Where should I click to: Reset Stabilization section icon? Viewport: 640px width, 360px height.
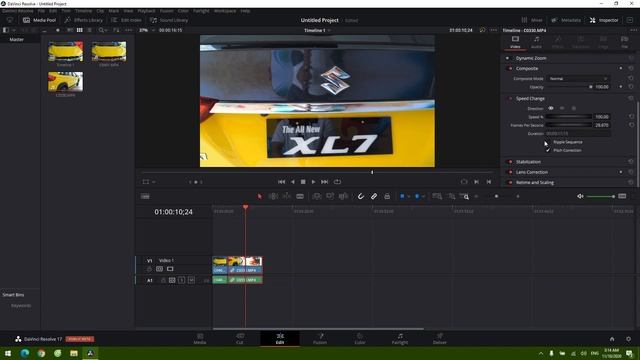[631, 162]
